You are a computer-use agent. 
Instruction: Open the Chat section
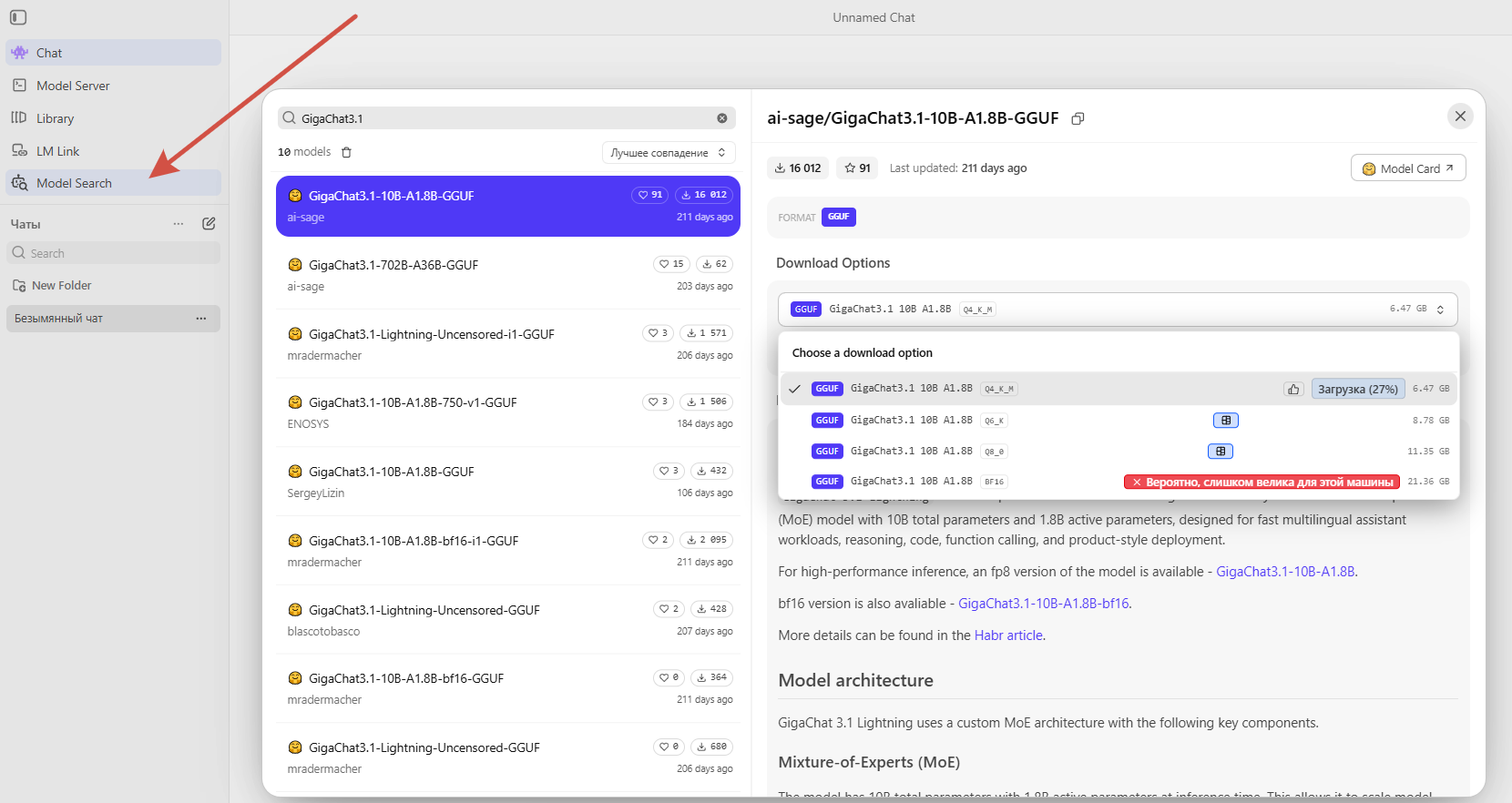[113, 53]
